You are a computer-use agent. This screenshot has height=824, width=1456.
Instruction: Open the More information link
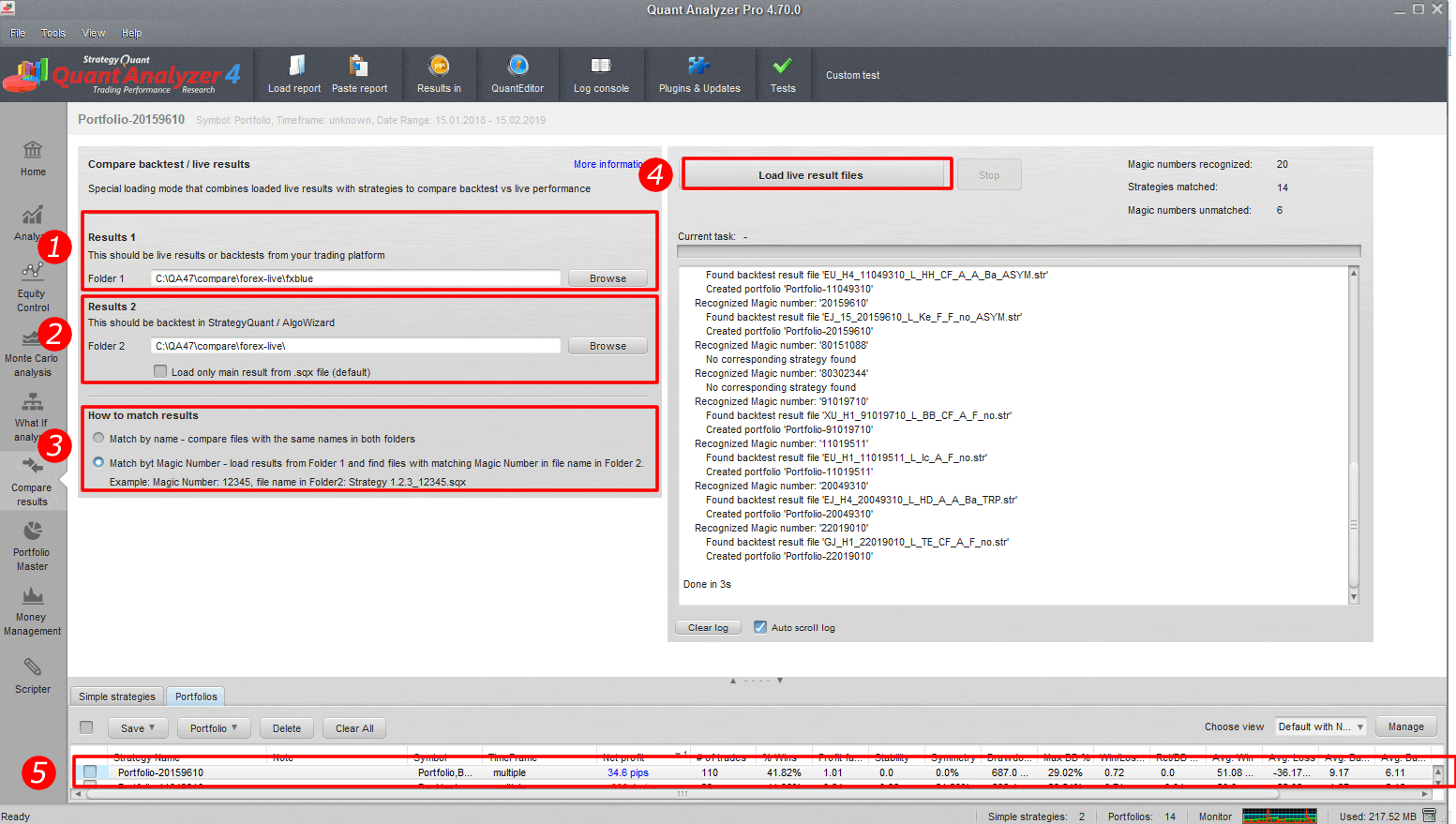(609, 164)
